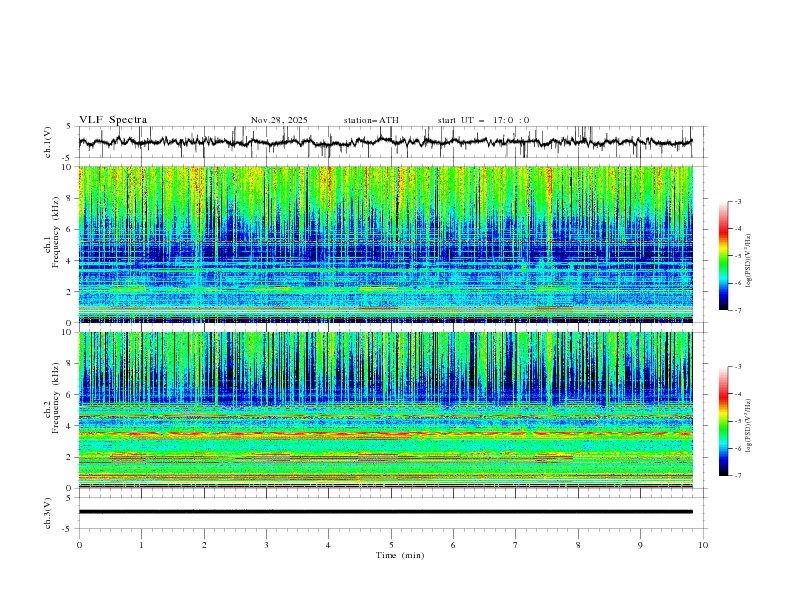Click the "-5" tick on ch.2 color bar

pos(738,421)
